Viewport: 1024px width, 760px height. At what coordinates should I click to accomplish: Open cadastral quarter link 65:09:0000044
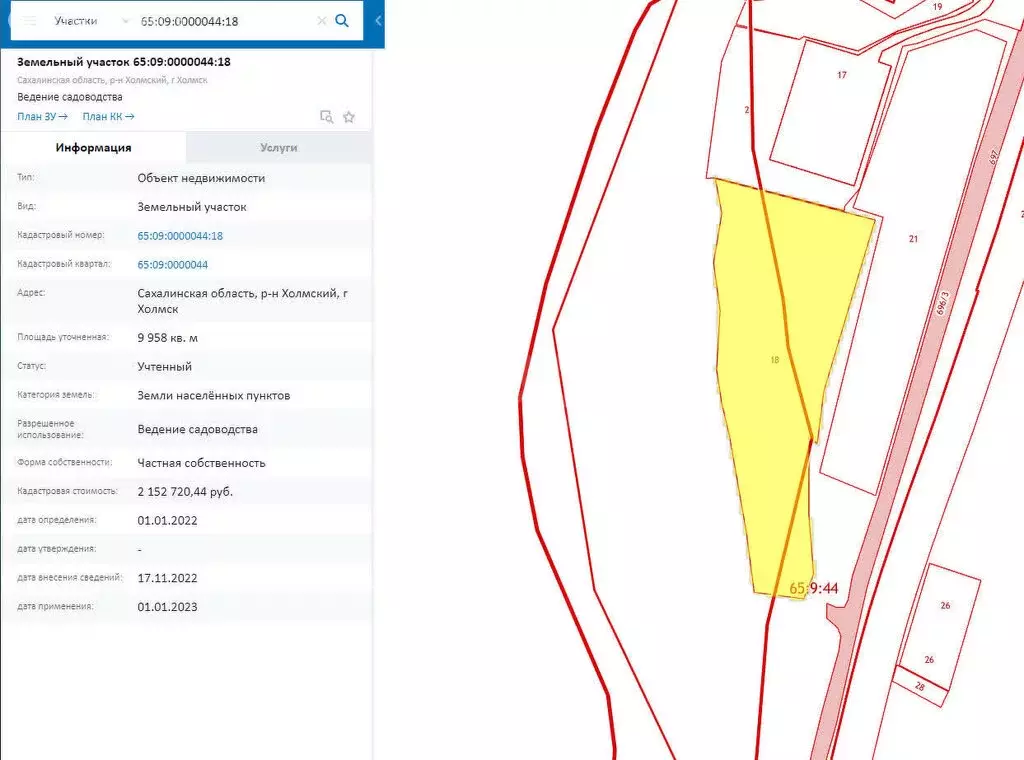click(172, 265)
